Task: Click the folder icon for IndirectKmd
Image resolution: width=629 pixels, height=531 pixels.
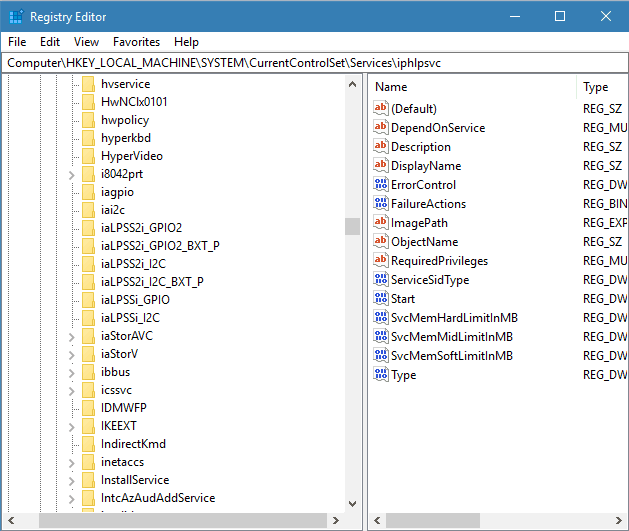Action: 88,444
